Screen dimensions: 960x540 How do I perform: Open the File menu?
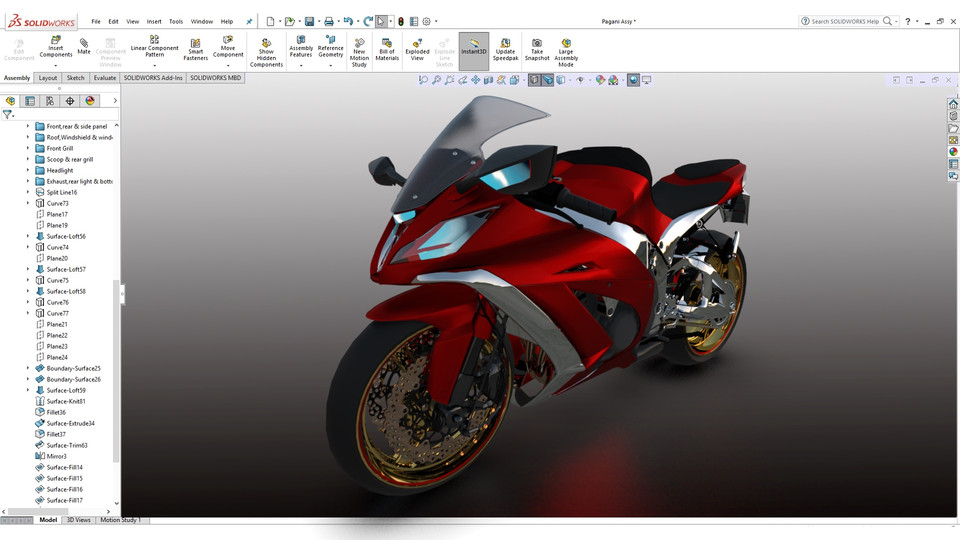(x=96, y=21)
